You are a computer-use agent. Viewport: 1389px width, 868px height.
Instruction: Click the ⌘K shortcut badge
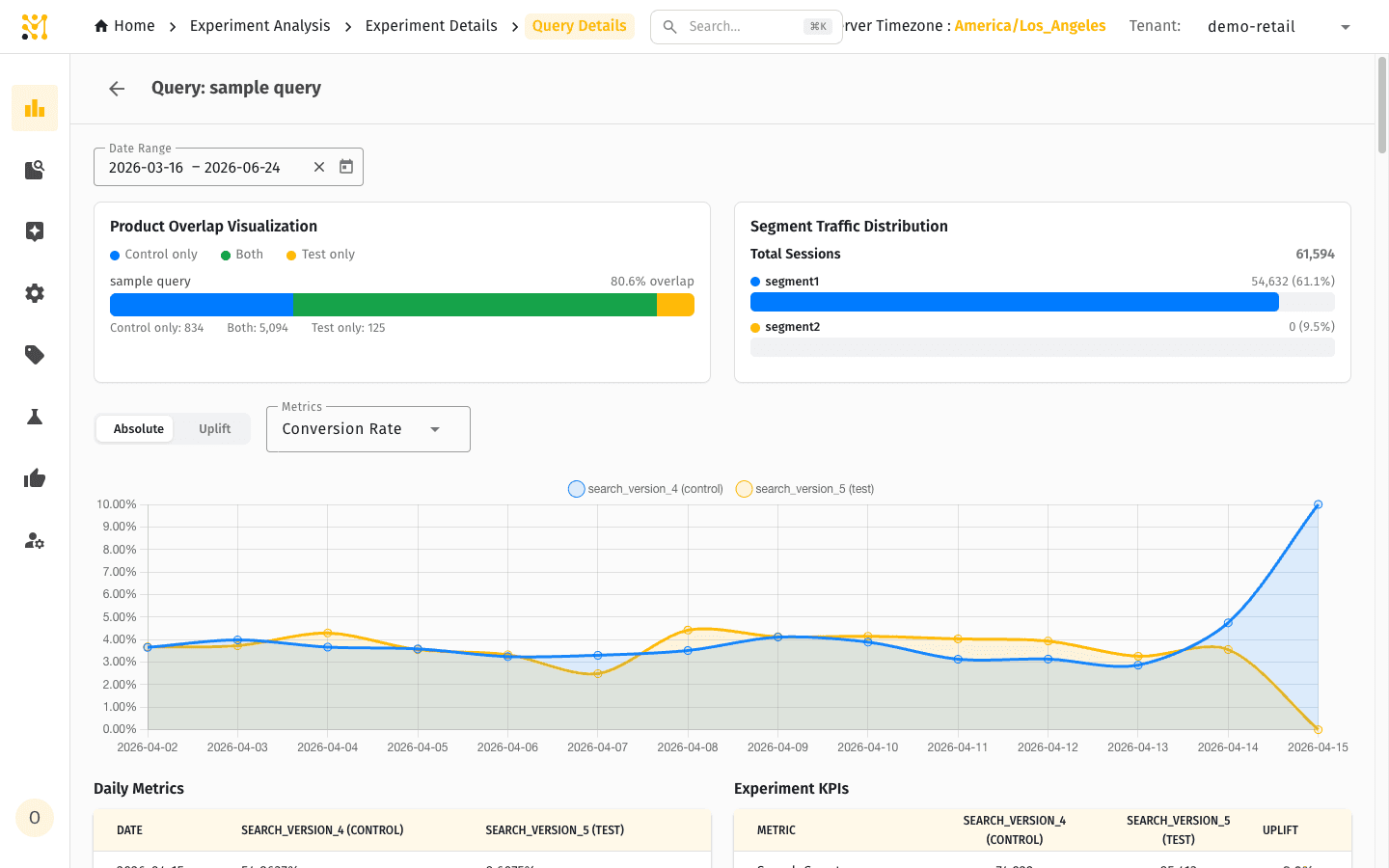point(818,27)
